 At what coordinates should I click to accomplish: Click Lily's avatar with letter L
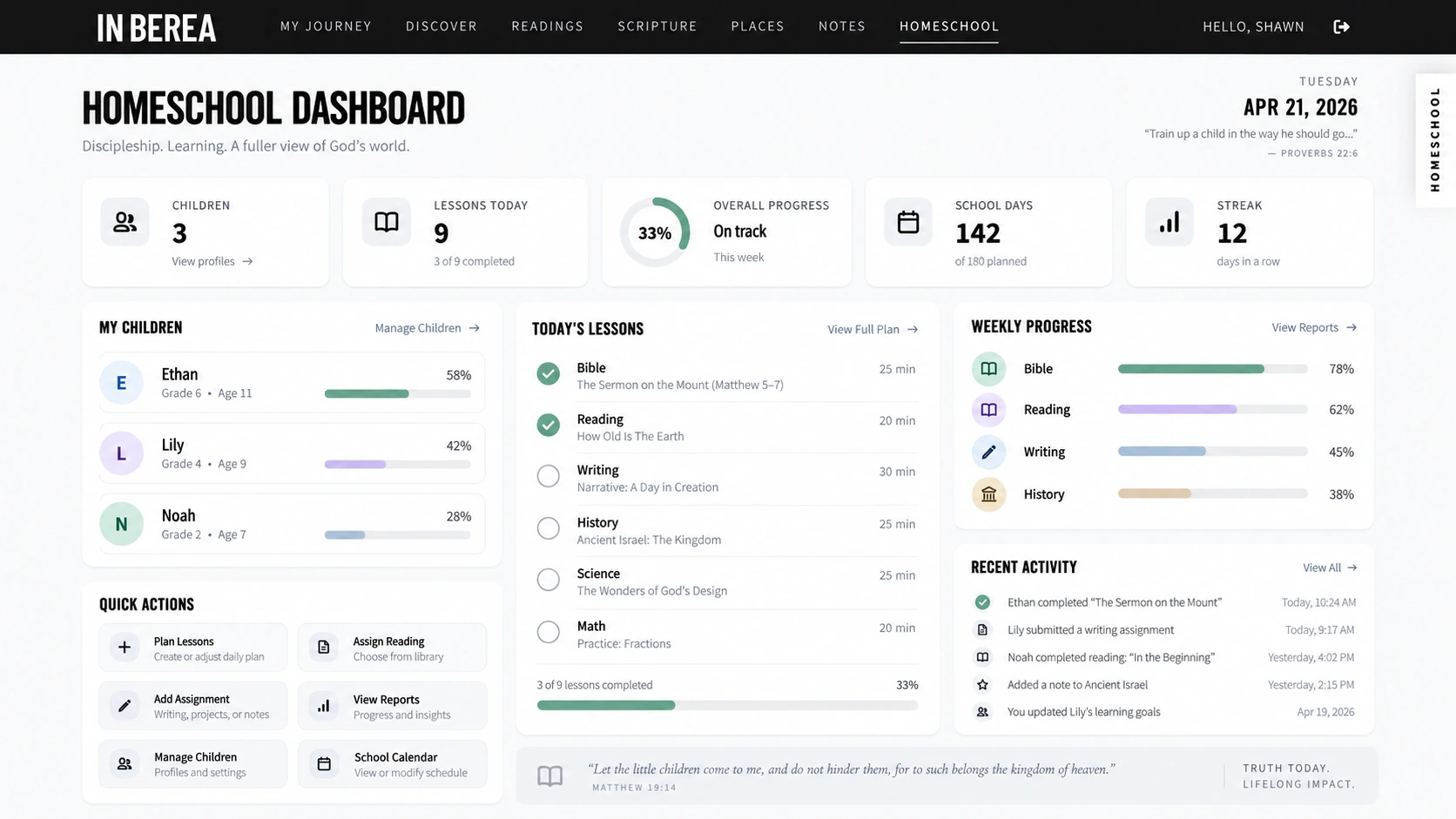click(x=121, y=453)
